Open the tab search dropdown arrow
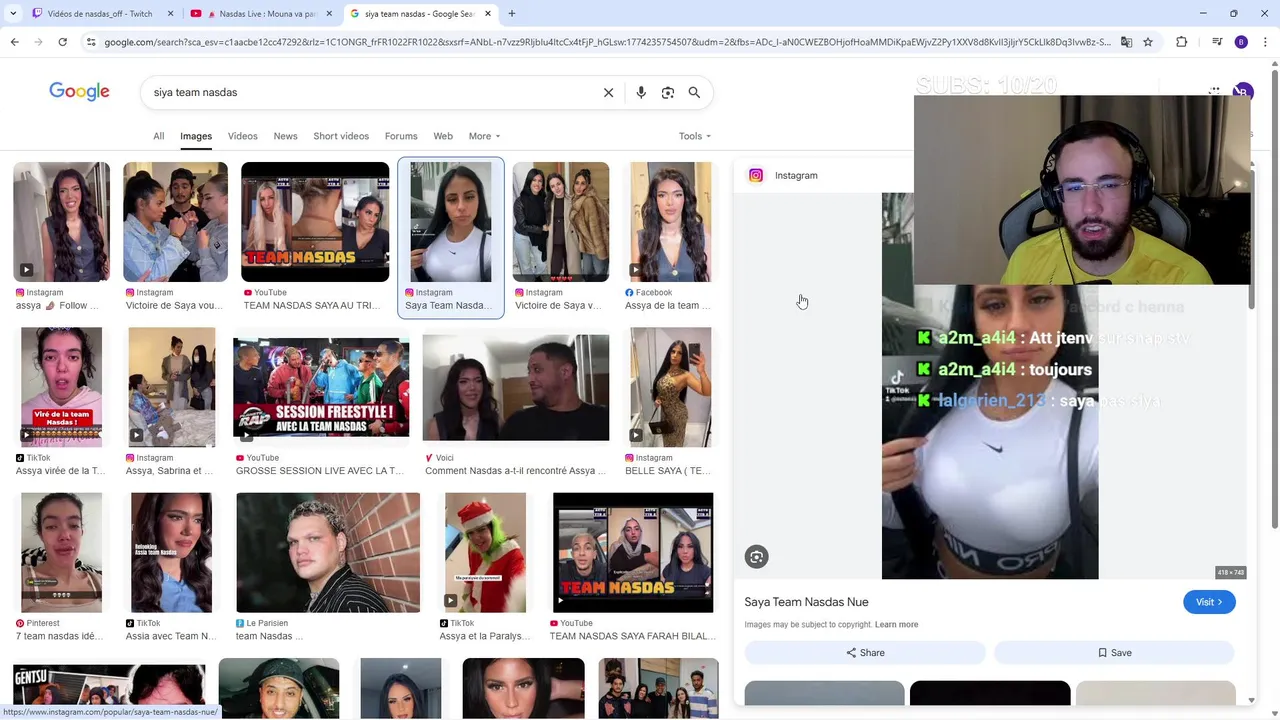 coord(13,14)
